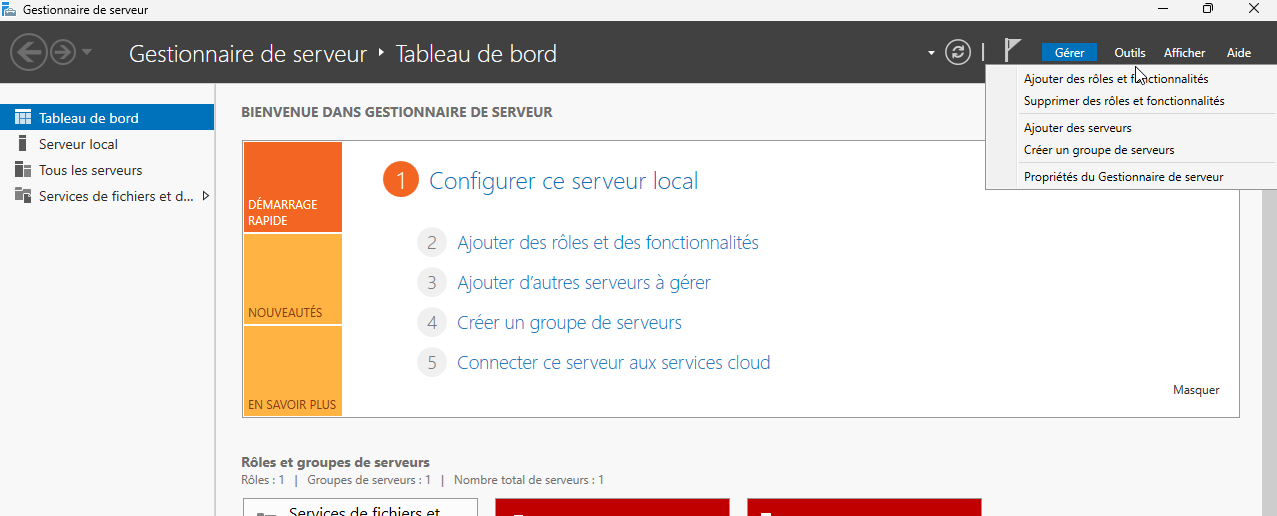Select Supprimer des rôles et fonctionnalités

pyautogui.click(x=1123, y=101)
